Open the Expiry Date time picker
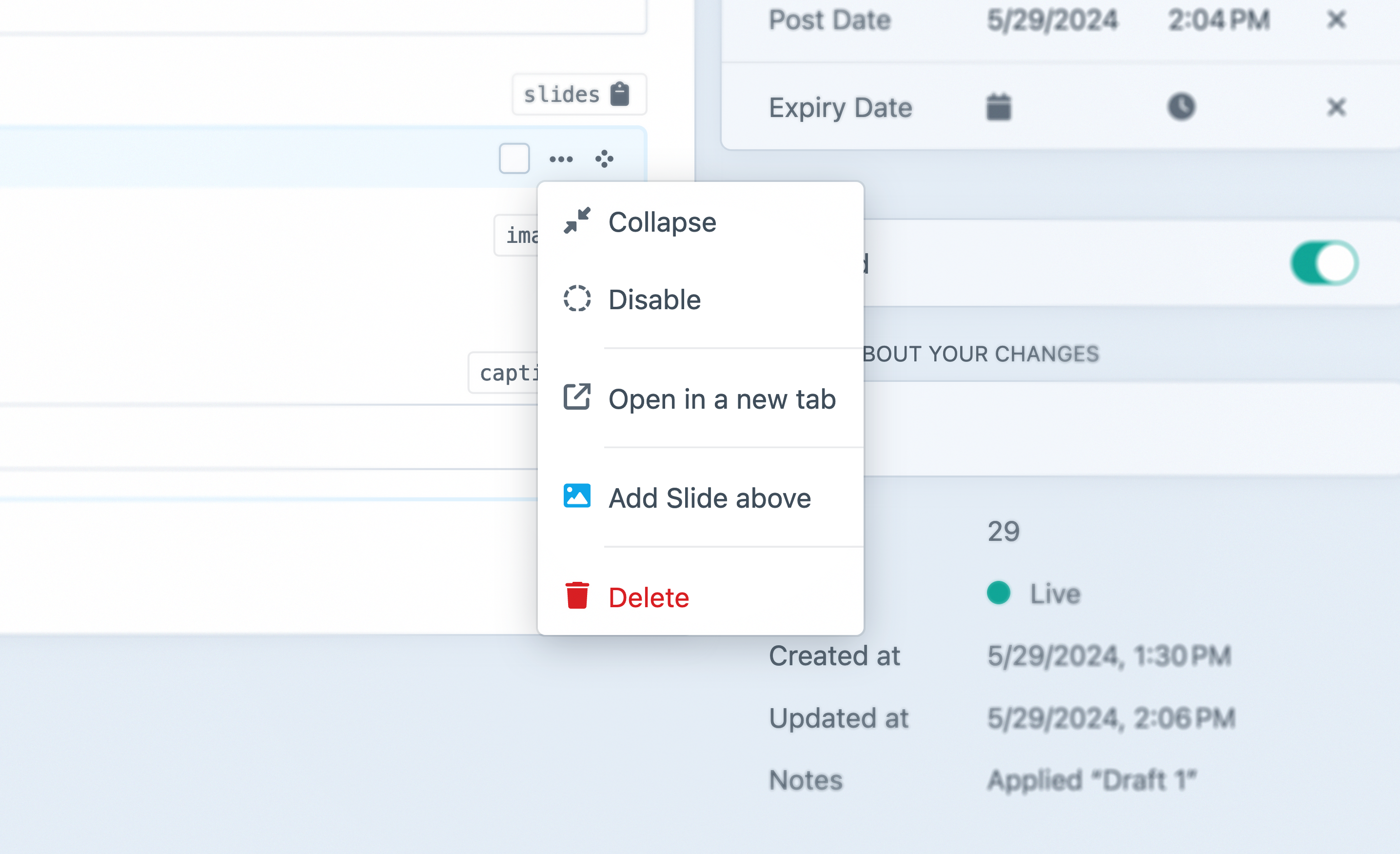1400x854 pixels. tap(1181, 107)
